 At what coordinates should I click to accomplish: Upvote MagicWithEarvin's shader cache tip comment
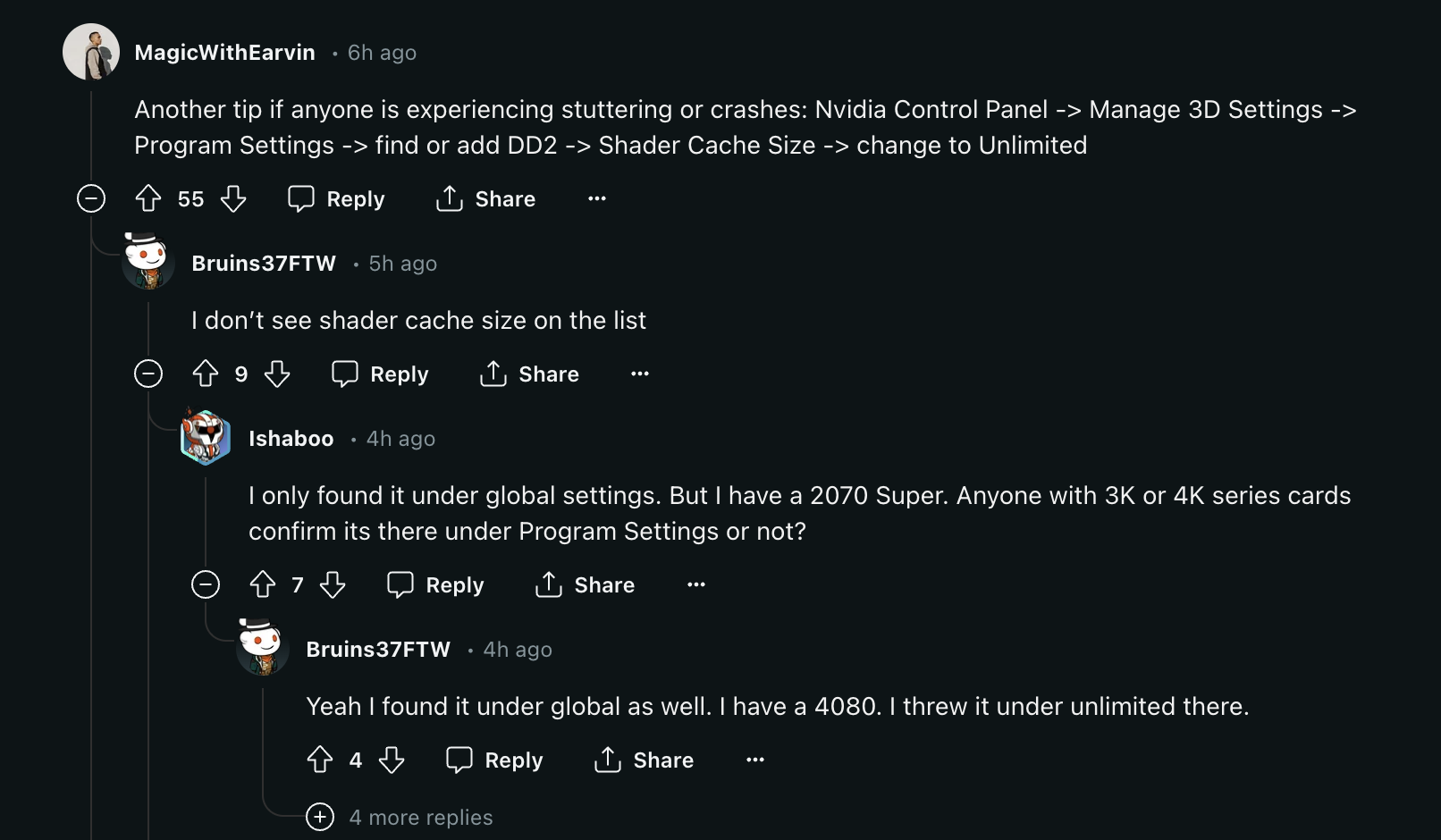148,198
